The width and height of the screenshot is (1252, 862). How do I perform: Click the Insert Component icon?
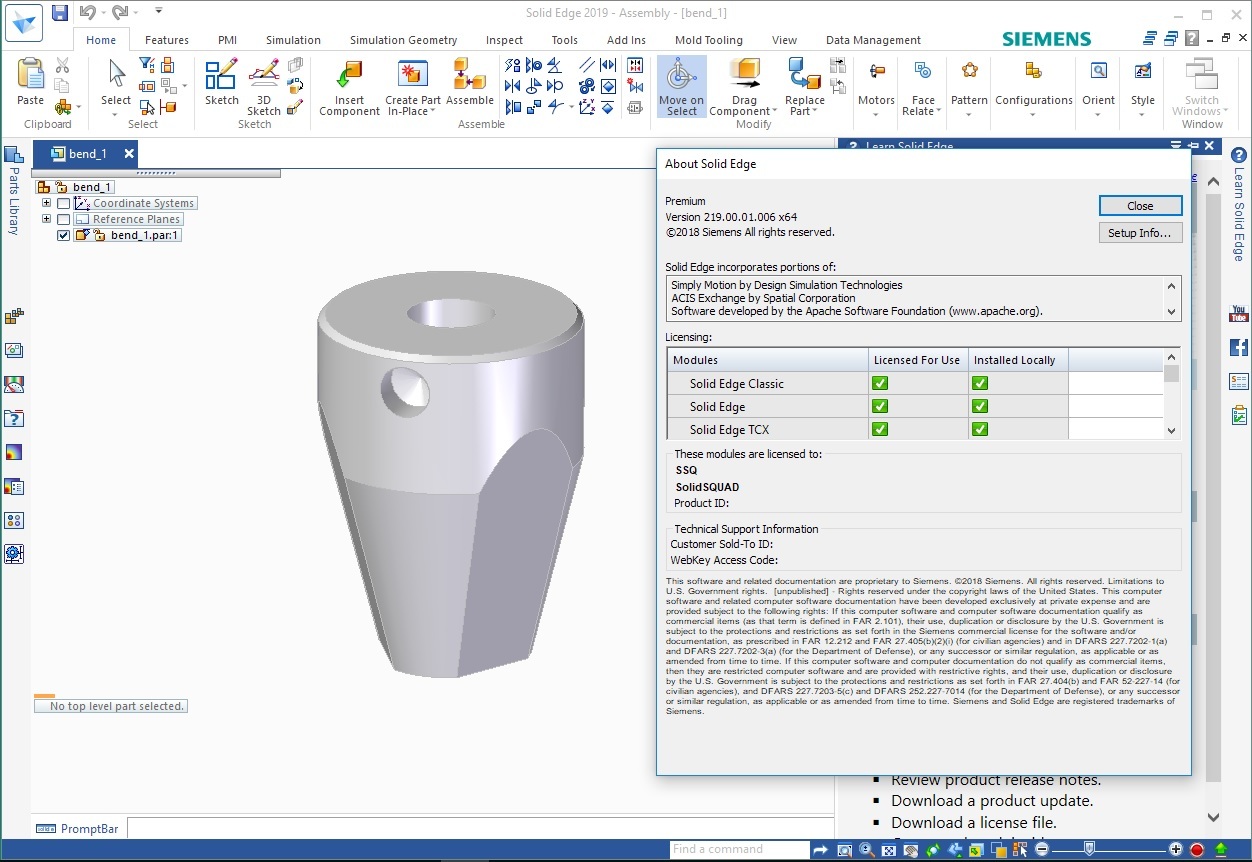(349, 75)
